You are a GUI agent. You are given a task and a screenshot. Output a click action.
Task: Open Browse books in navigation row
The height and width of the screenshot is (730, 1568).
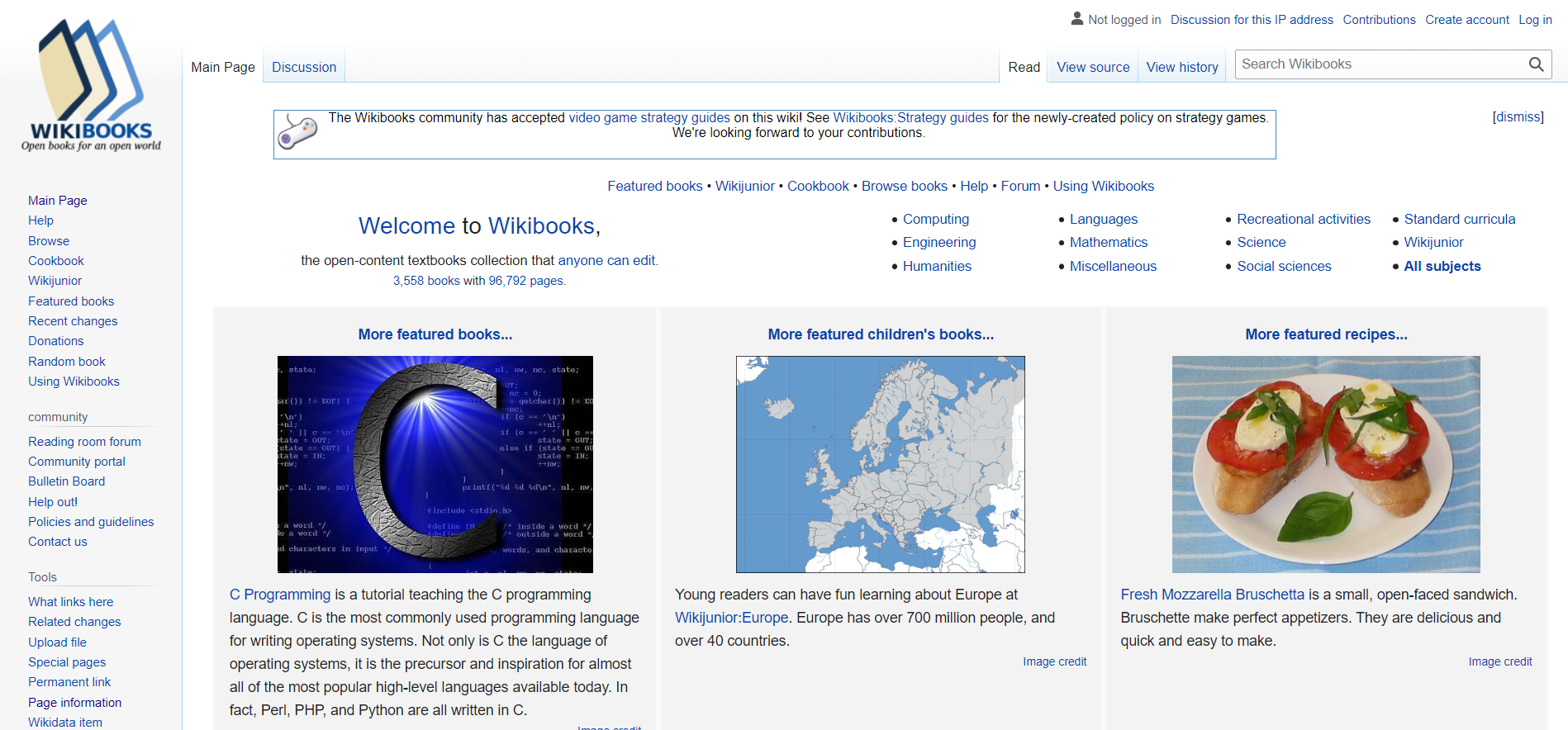(x=905, y=187)
